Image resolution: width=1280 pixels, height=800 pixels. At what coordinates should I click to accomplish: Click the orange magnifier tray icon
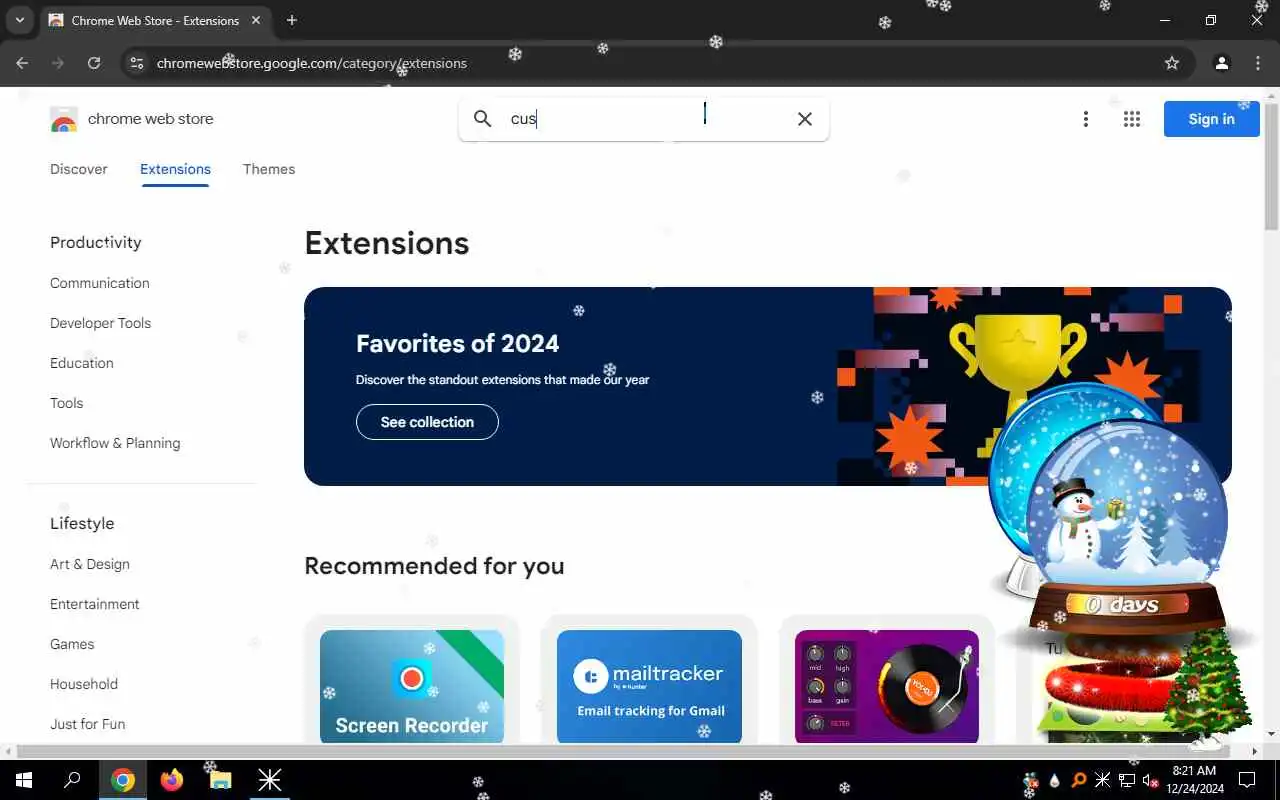(1079, 780)
